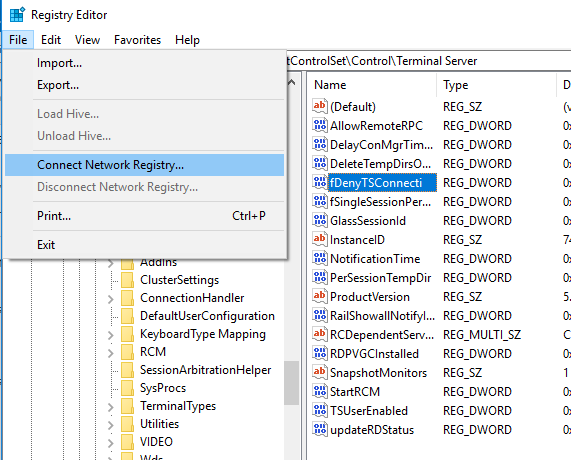The image size is (571, 460).
Task: Click the tree pane scrollbar thumb
Action: [291, 383]
